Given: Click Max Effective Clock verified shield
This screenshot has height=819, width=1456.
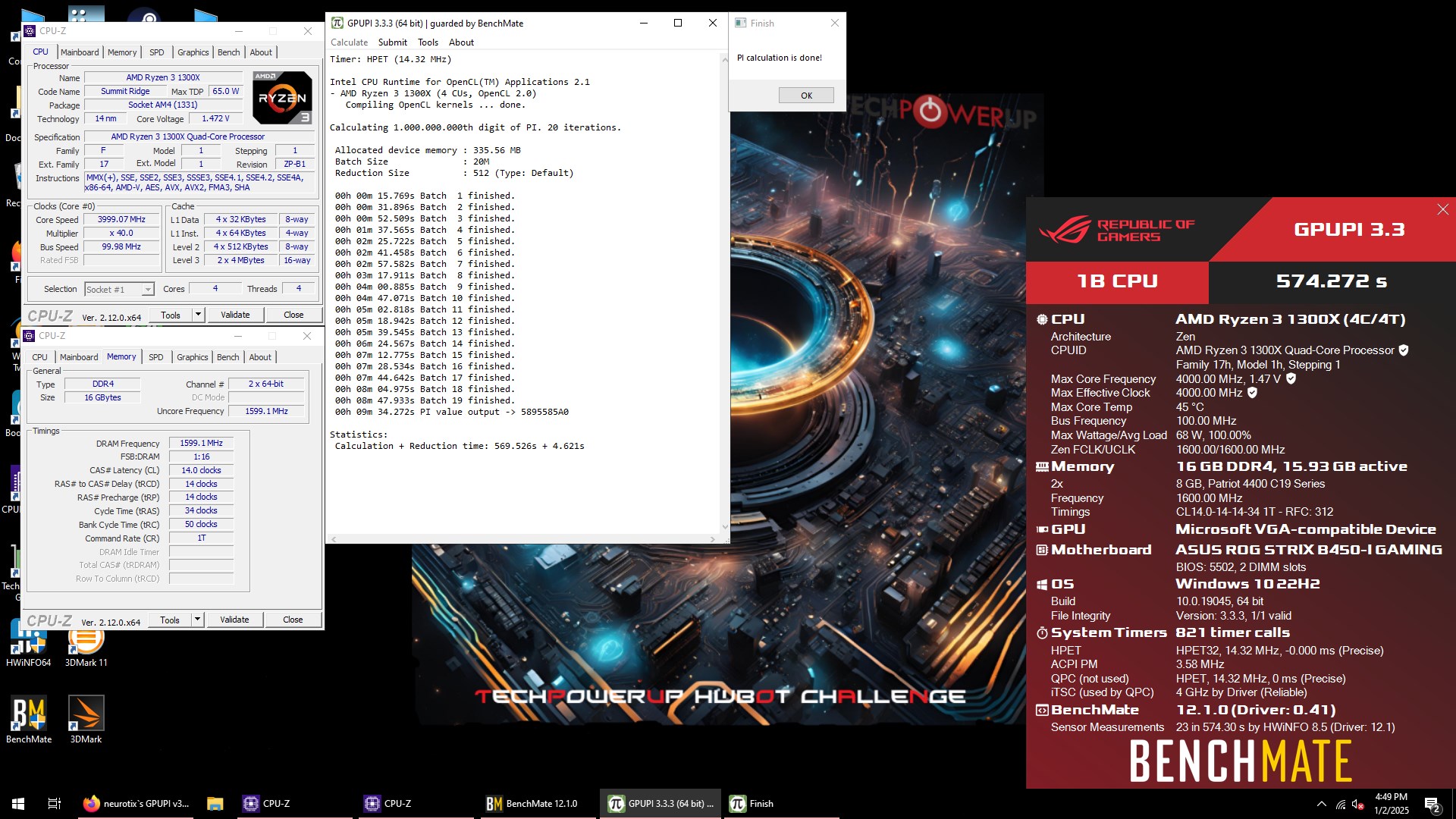Looking at the screenshot, I should point(1252,393).
